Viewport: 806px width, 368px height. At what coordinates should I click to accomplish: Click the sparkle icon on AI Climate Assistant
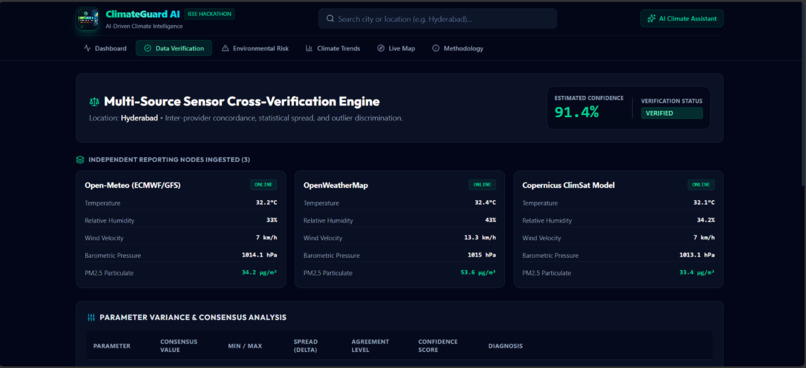coord(651,19)
